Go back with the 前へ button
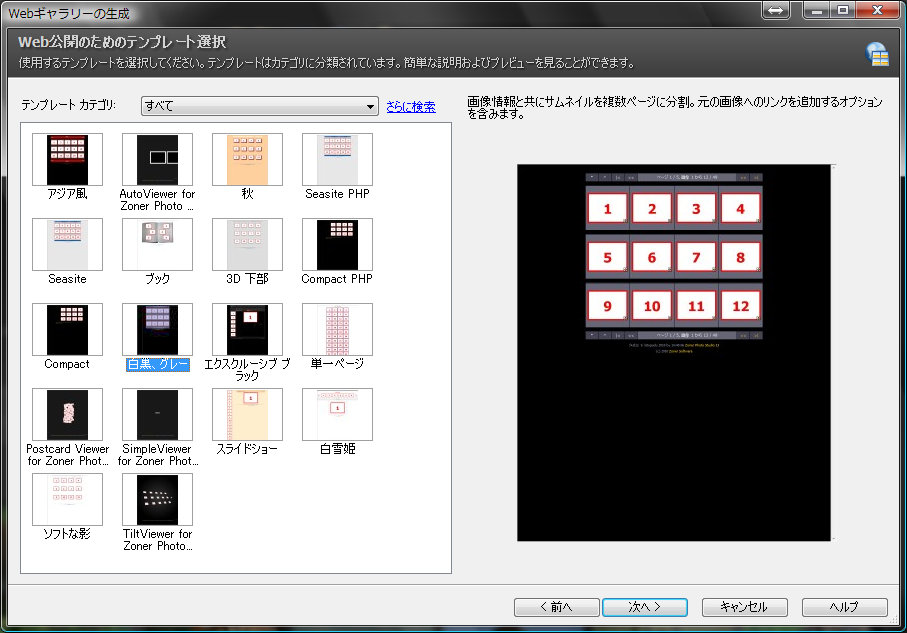 click(556, 607)
